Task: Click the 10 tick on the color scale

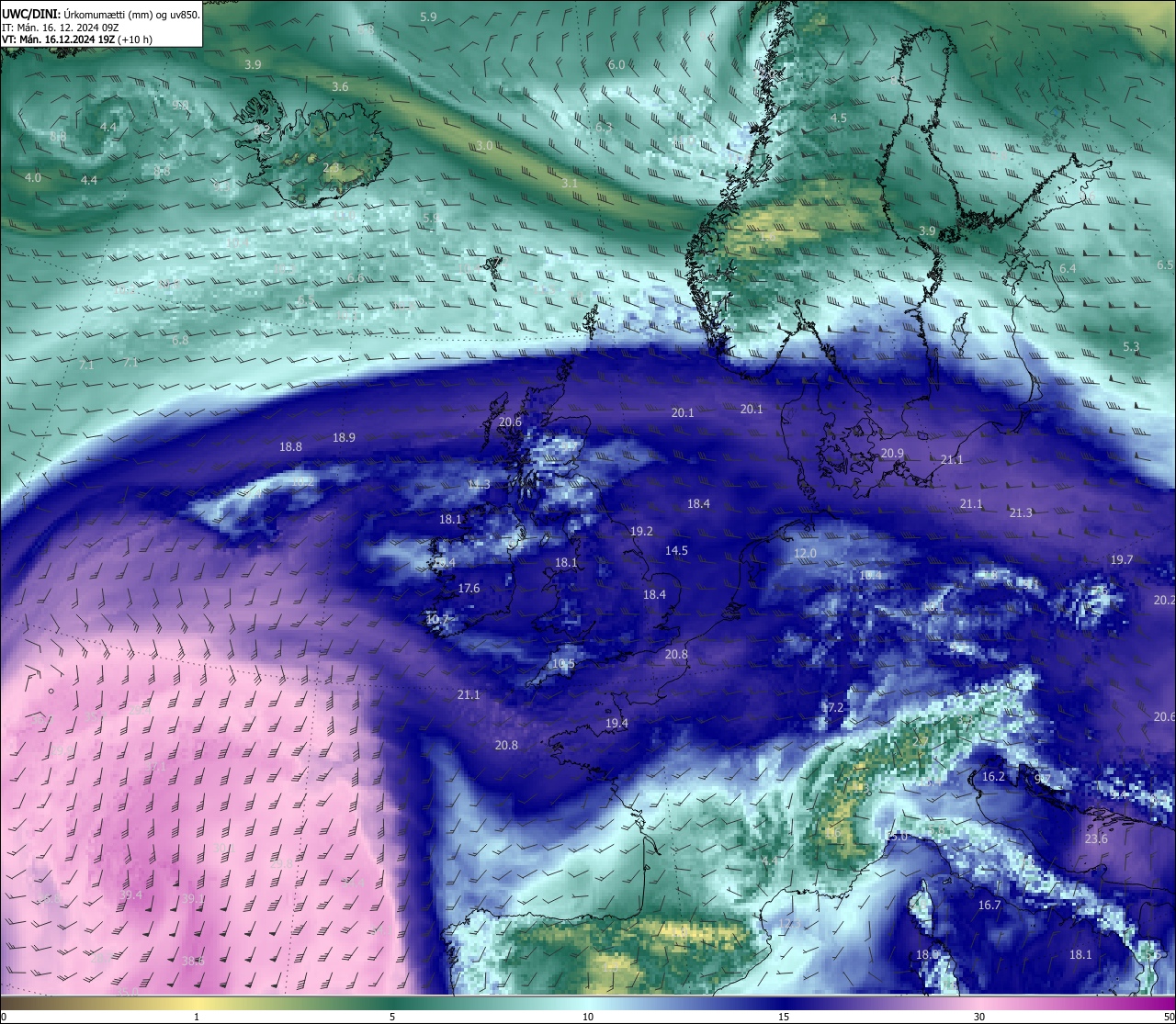Action: pos(588,1017)
